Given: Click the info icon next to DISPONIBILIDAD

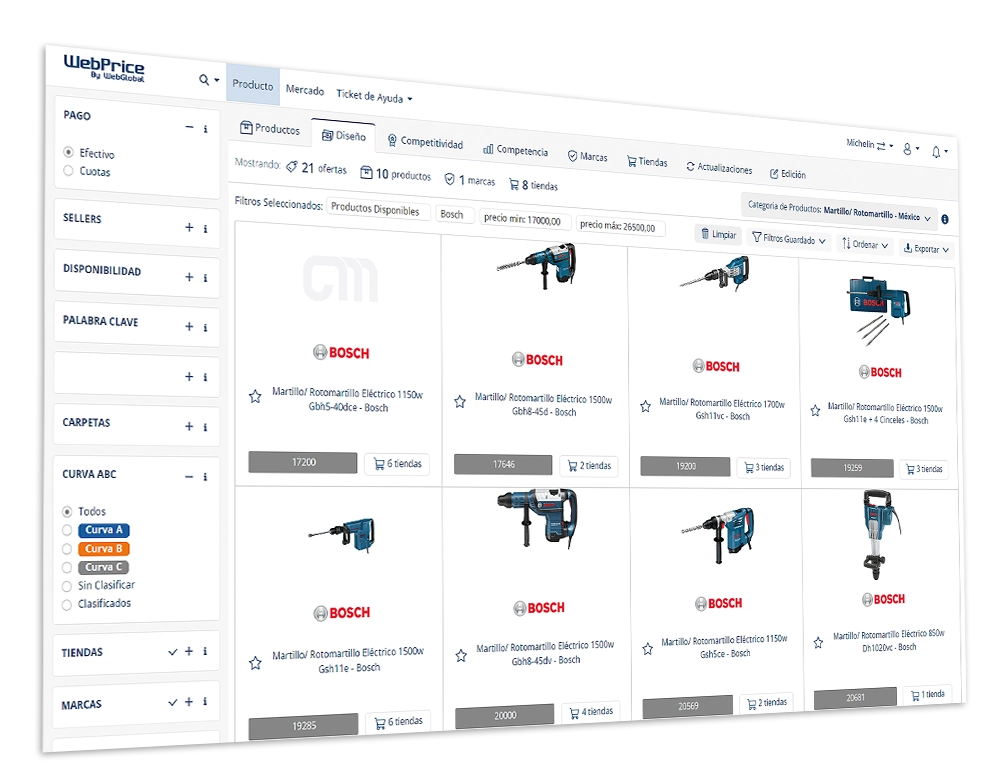Looking at the screenshot, I should pyautogui.click(x=205, y=278).
